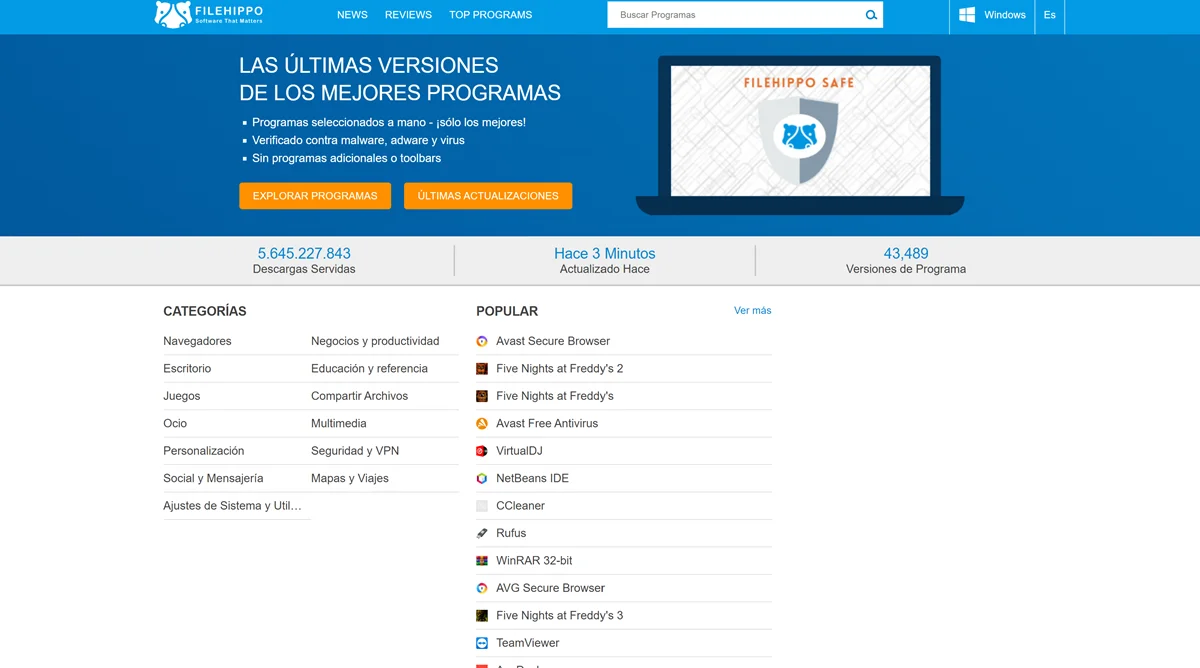Open the Compartir Archivos category
Viewport: 1200px width, 668px height.
click(x=359, y=396)
